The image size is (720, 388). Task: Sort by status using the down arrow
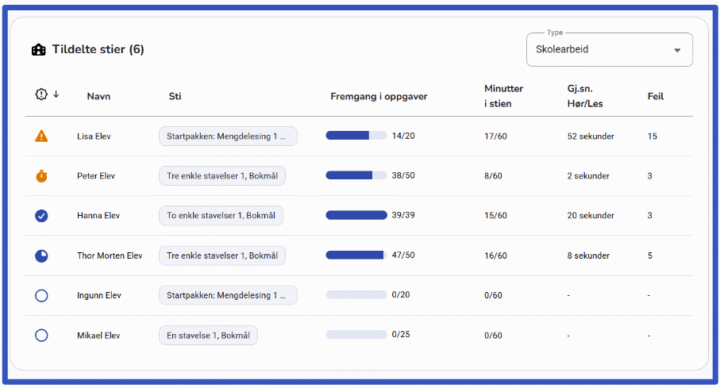coord(56,95)
